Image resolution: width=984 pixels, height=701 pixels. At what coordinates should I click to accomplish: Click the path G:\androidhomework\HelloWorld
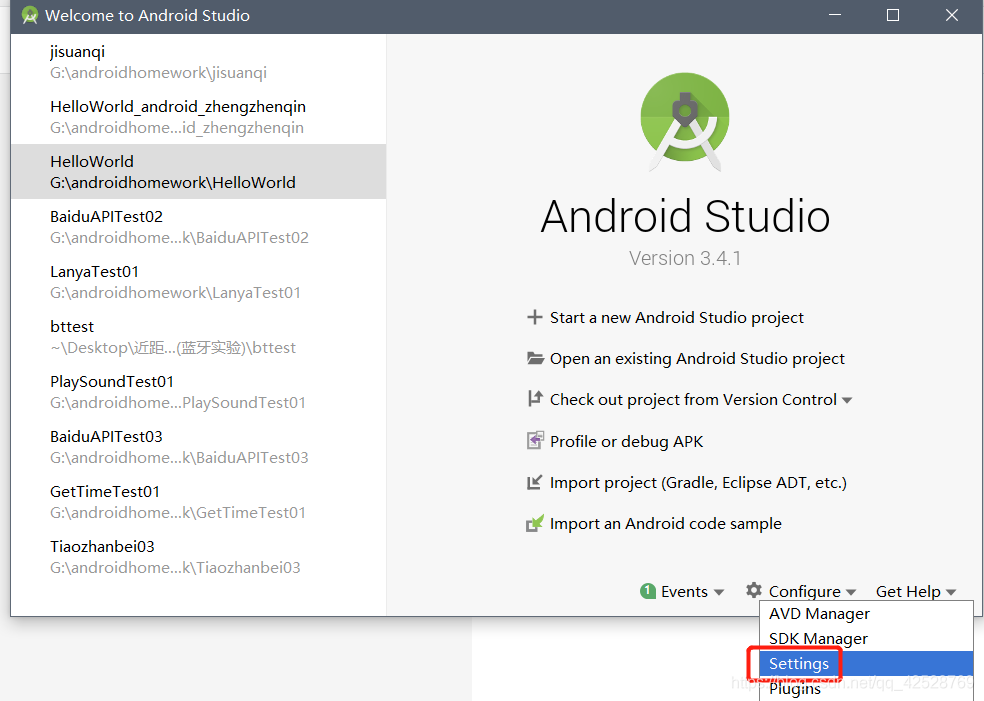(x=173, y=183)
